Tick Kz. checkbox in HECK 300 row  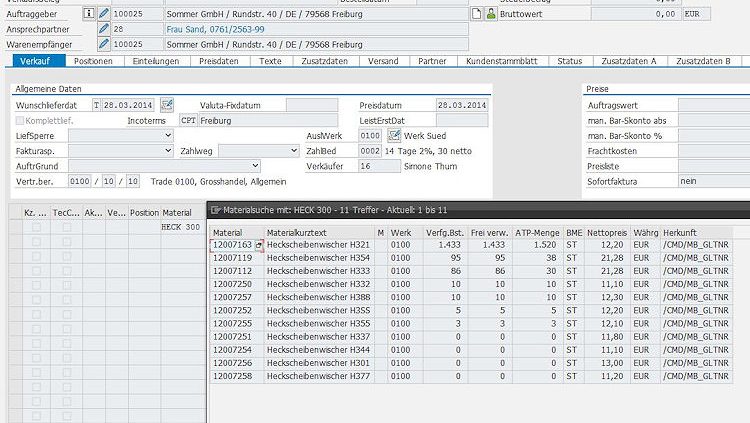pos(36,227)
